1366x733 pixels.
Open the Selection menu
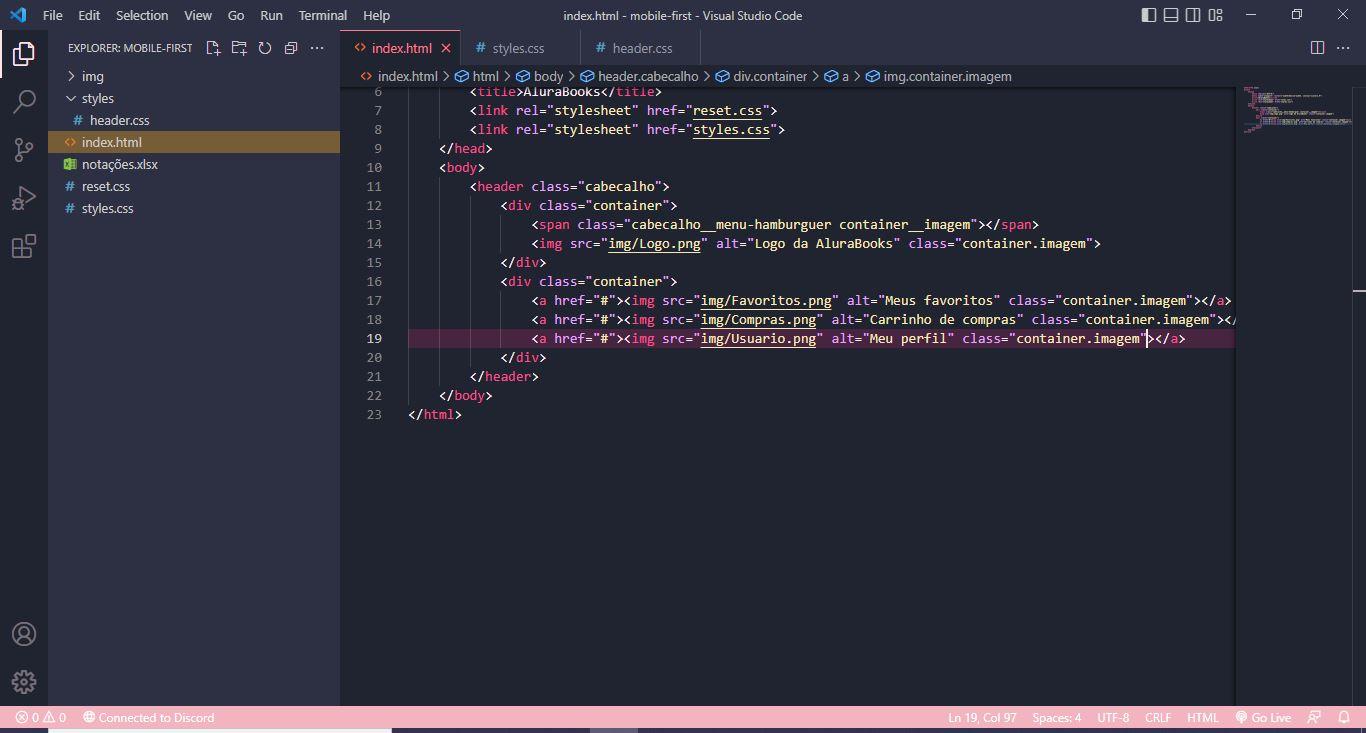(142, 15)
